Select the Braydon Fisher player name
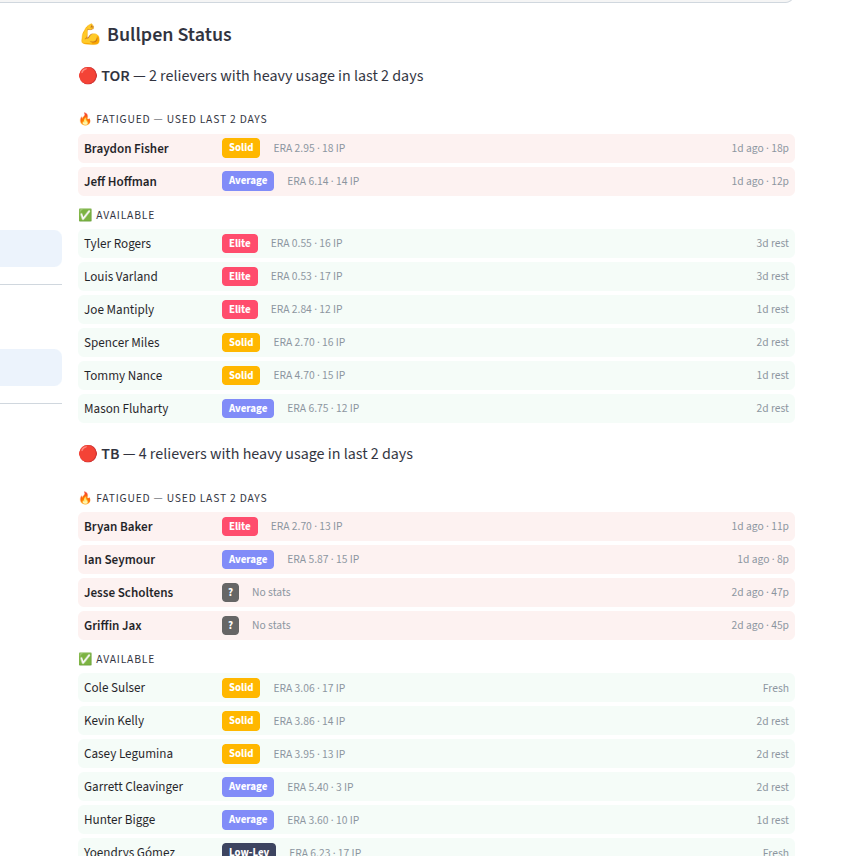850x856 pixels. [126, 148]
